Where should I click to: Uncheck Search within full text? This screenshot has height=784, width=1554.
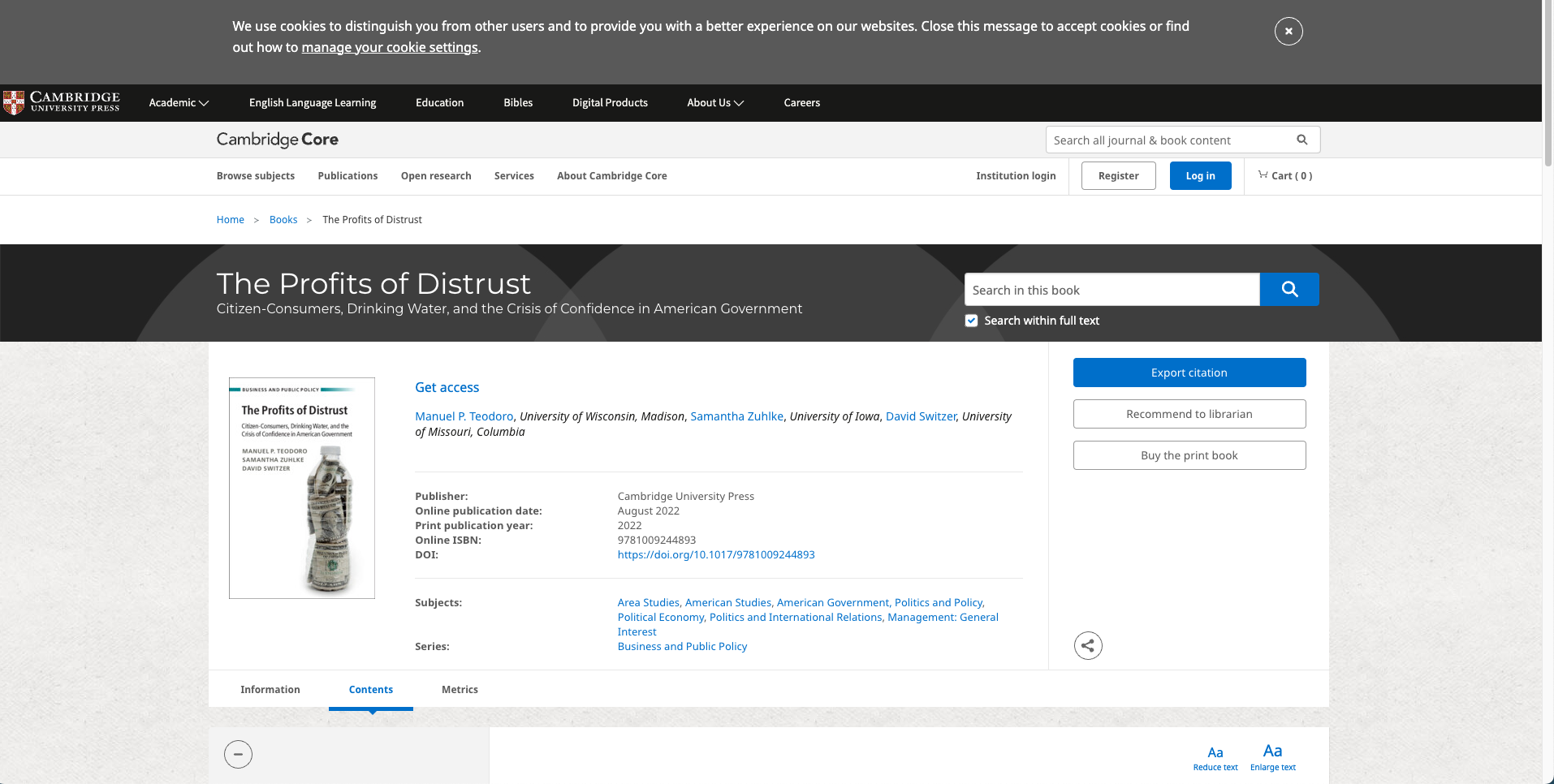(x=971, y=321)
